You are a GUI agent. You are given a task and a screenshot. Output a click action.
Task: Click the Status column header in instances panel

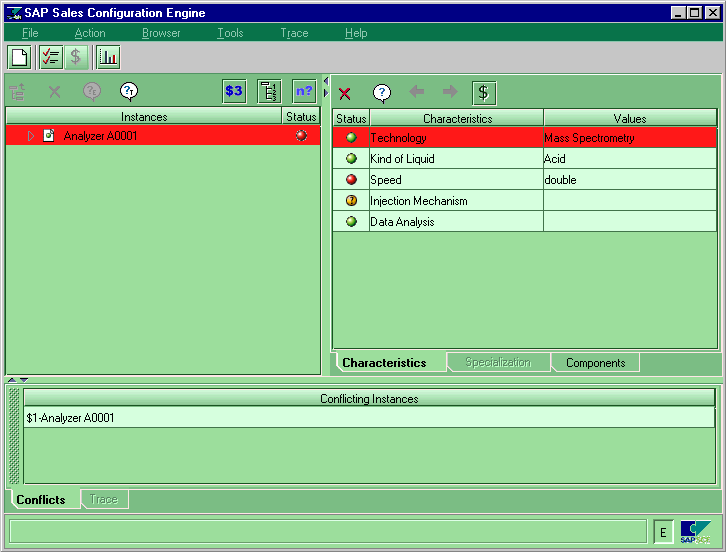(x=301, y=117)
